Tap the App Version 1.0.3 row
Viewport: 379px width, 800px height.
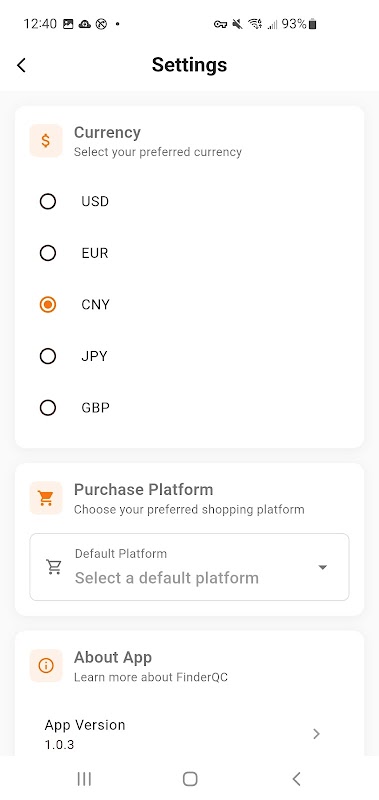(x=189, y=734)
